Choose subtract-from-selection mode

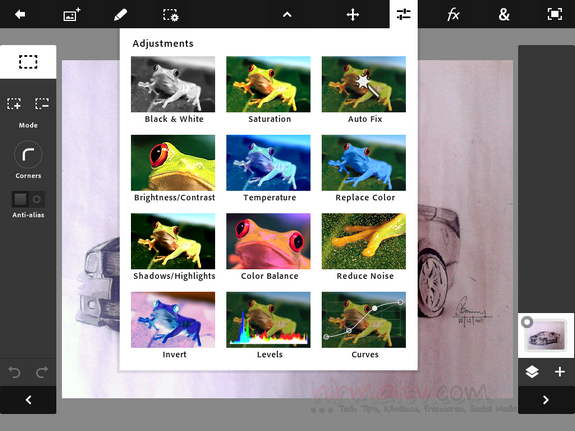coord(42,103)
